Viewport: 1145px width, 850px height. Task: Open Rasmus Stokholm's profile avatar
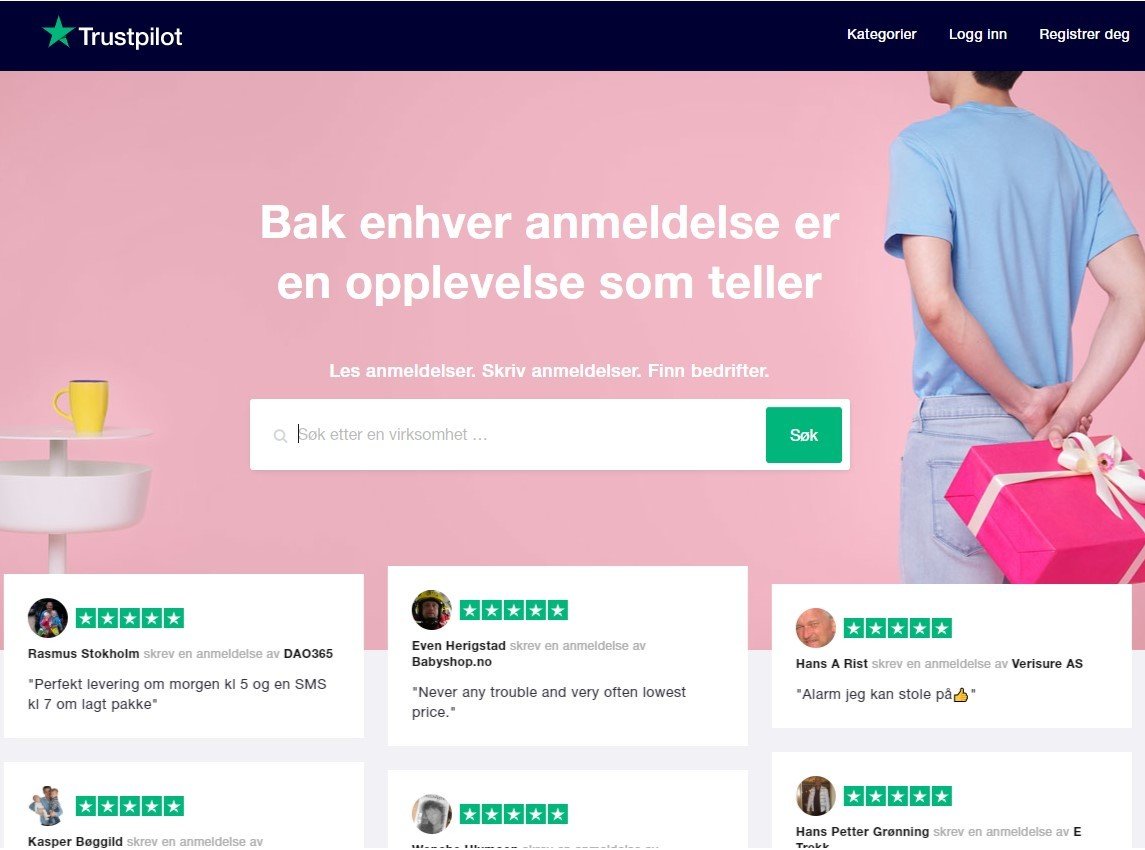pyautogui.click(x=47, y=618)
